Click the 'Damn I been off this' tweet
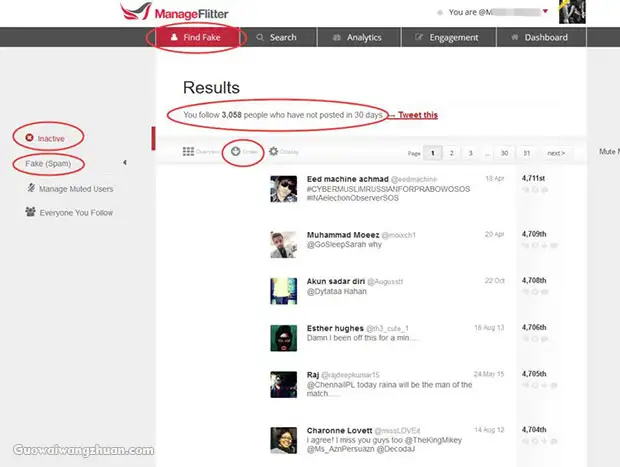620x467 pixels. [362, 338]
